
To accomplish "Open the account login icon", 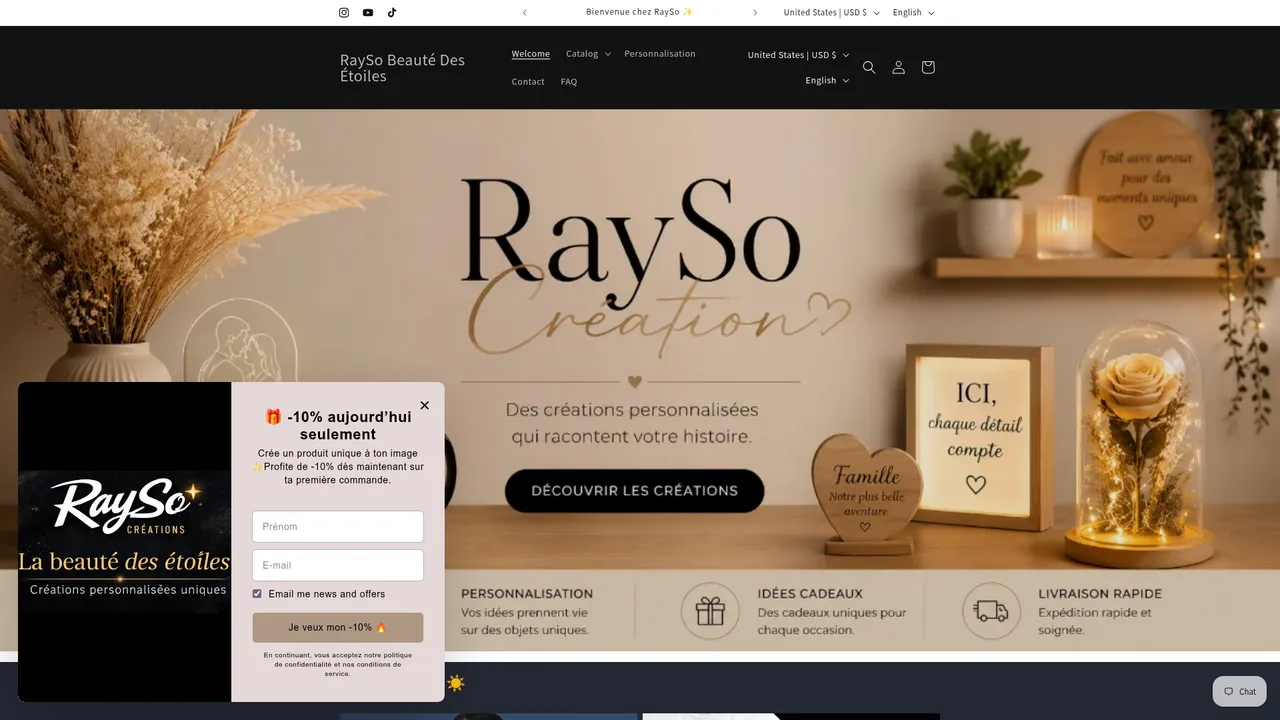I will pyautogui.click(x=898, y=67).
